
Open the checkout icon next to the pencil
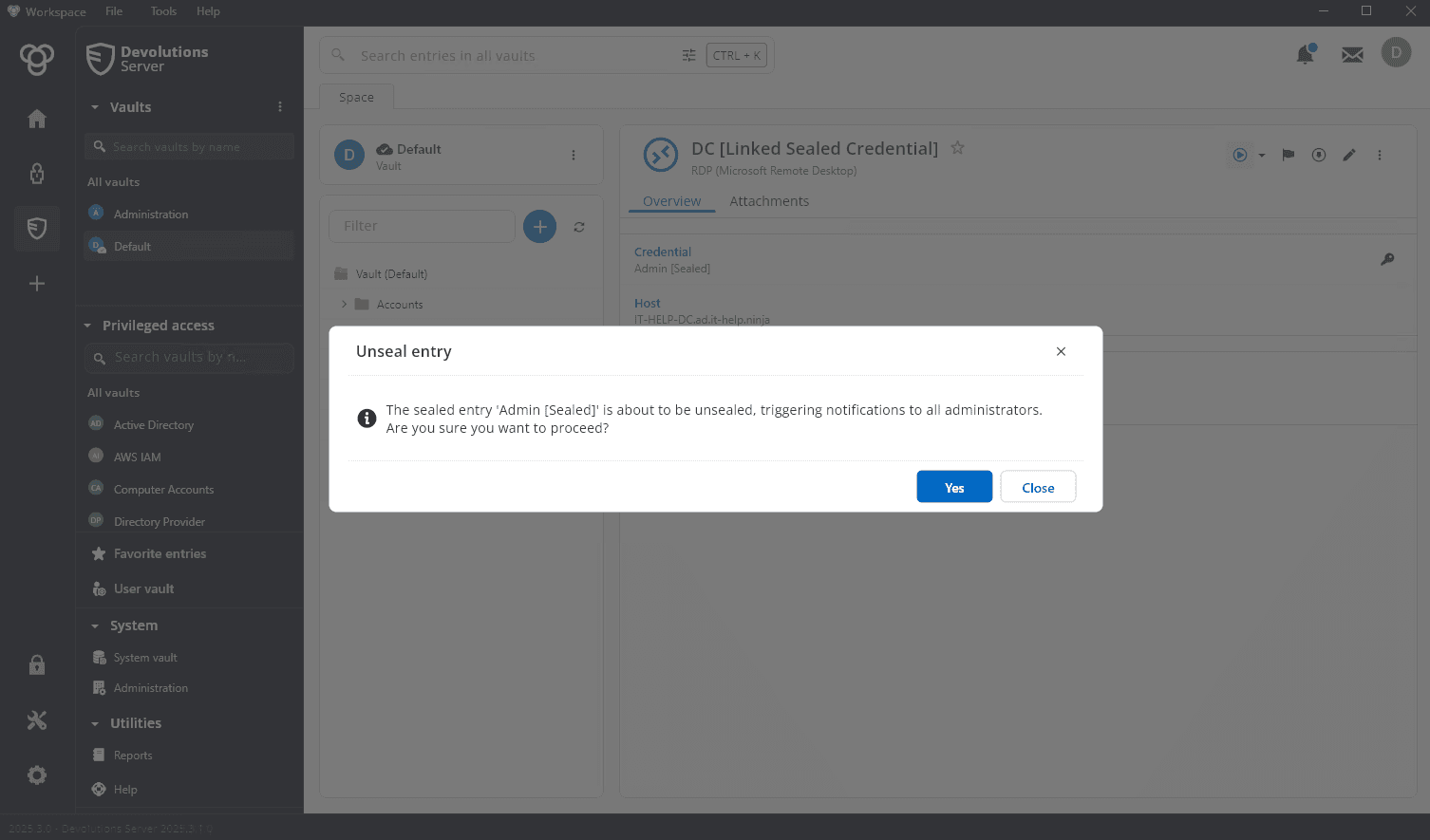pos(1319,154)
